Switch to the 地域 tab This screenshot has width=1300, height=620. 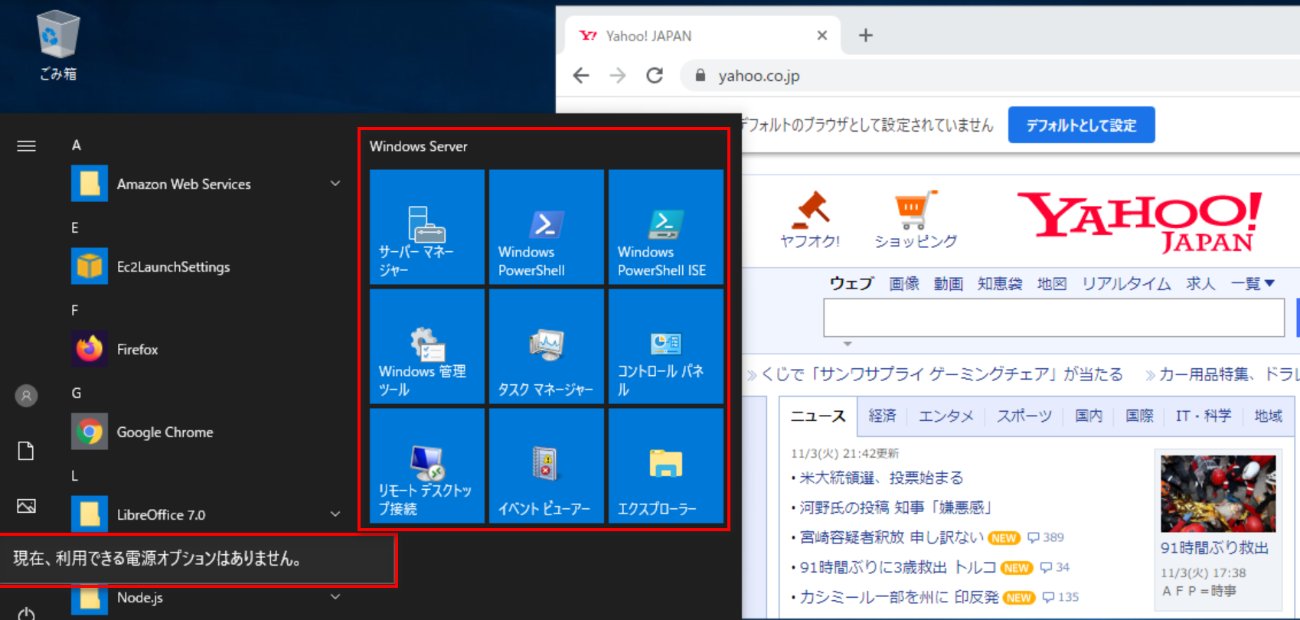tap(1268, 416)
